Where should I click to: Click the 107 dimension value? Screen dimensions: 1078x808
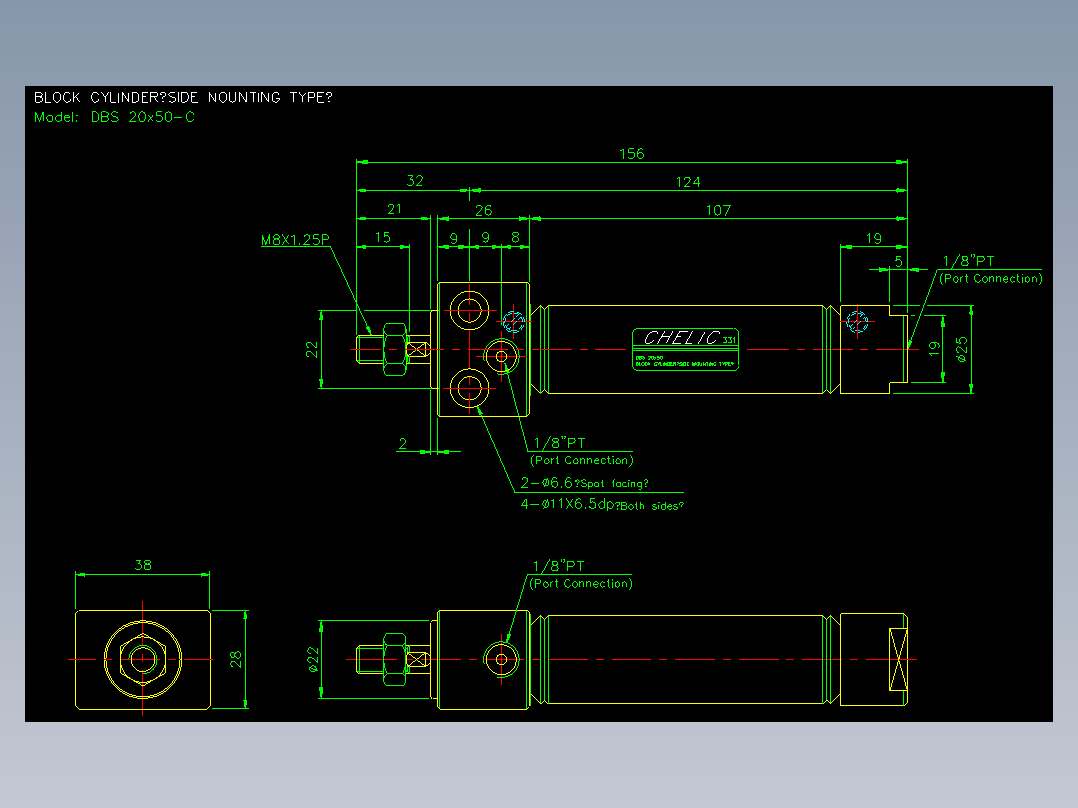coord(718,210)
